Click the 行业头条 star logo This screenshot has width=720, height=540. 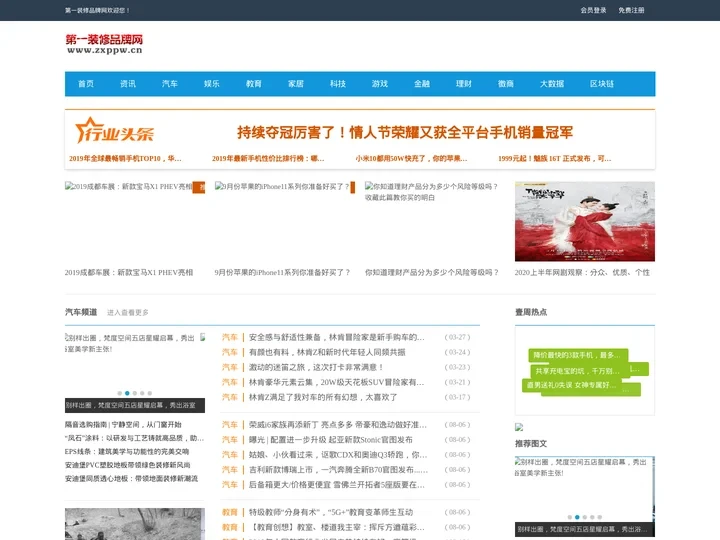[114, 130]
